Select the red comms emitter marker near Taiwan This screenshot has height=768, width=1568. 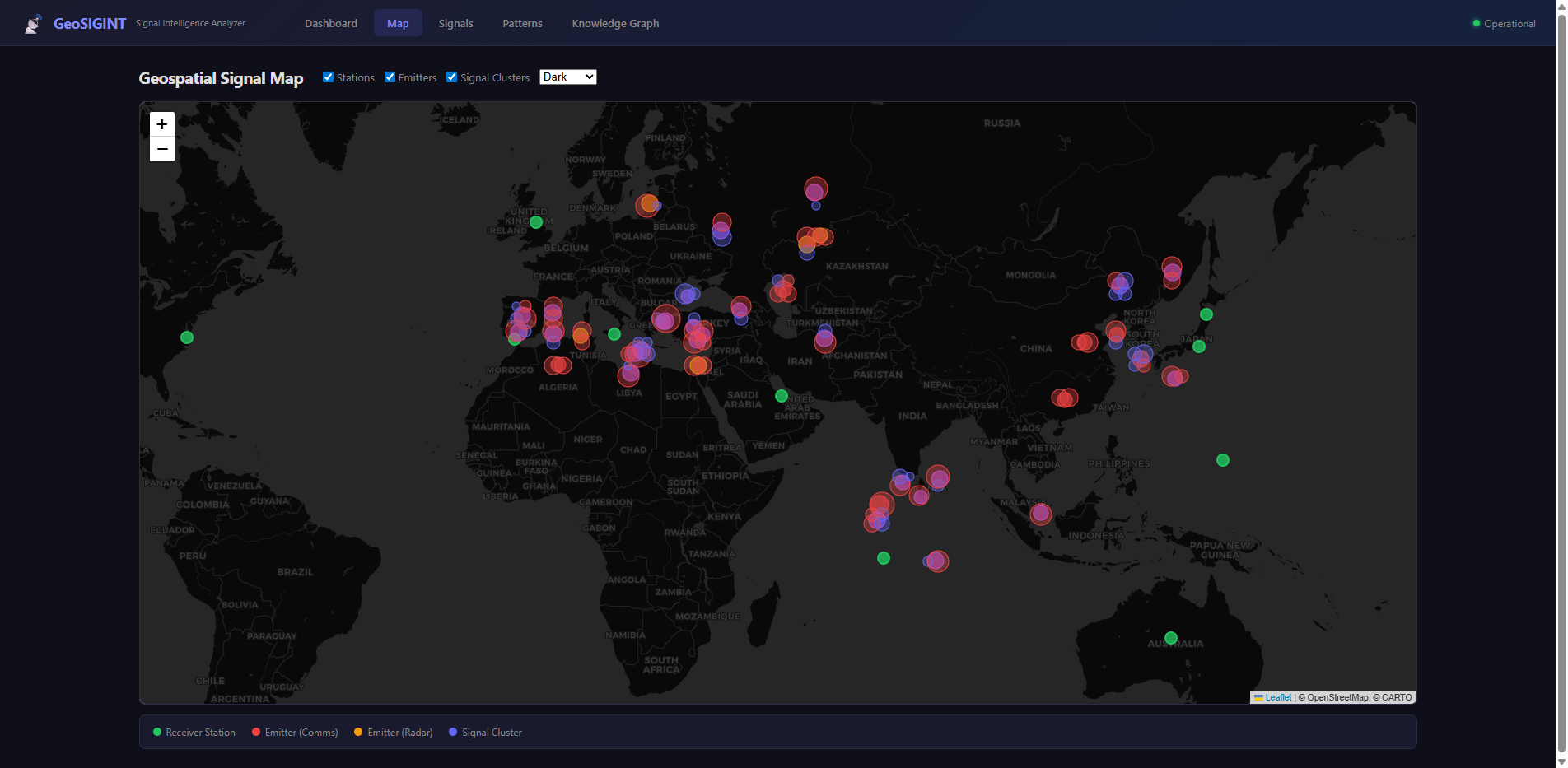1065,398
